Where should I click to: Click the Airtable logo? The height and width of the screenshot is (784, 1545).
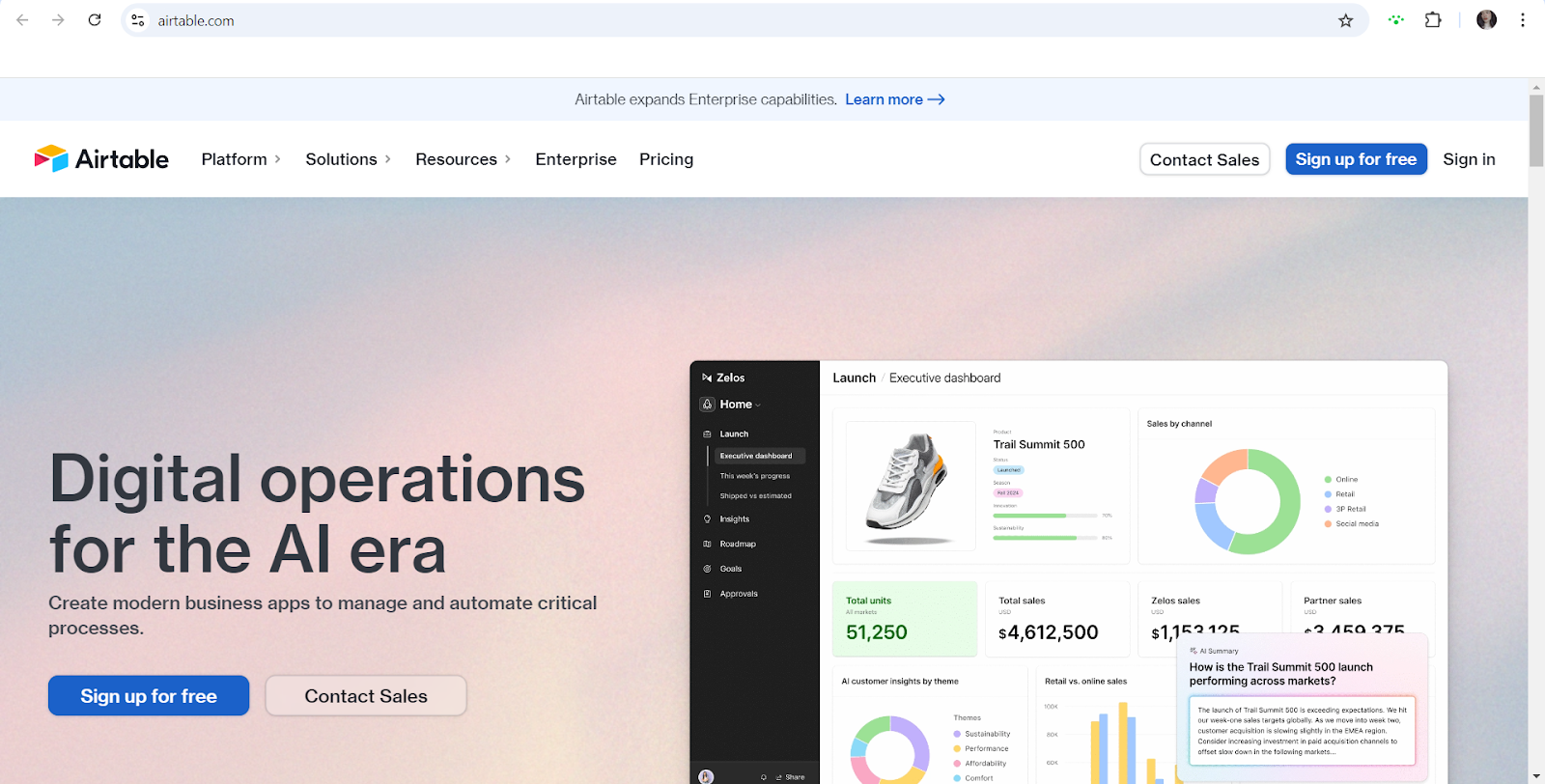point(101,159)
